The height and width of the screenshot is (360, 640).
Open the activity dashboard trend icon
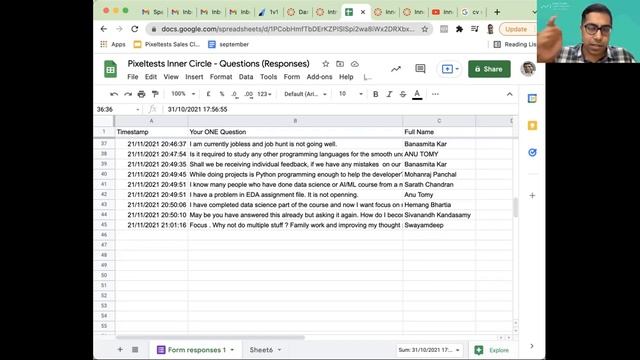coord(396,69)
